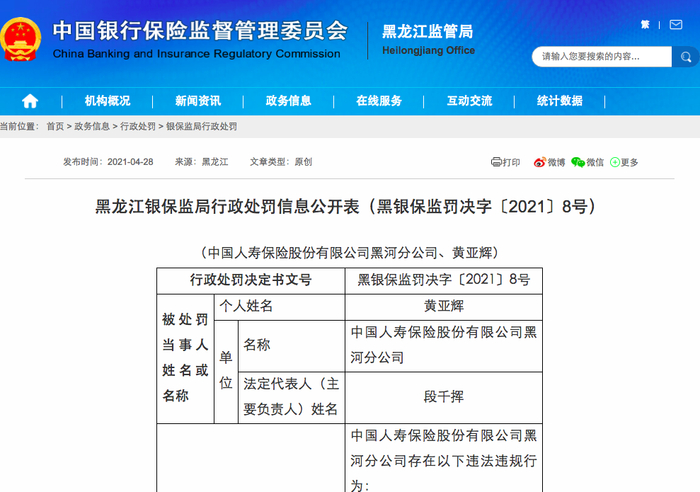Image resolution: width=700 pixels, height=492 pixels.
Task: Click cell 黑银保监罚决字〔2021〕8号 in table
Action: click(x=444, y=280)
